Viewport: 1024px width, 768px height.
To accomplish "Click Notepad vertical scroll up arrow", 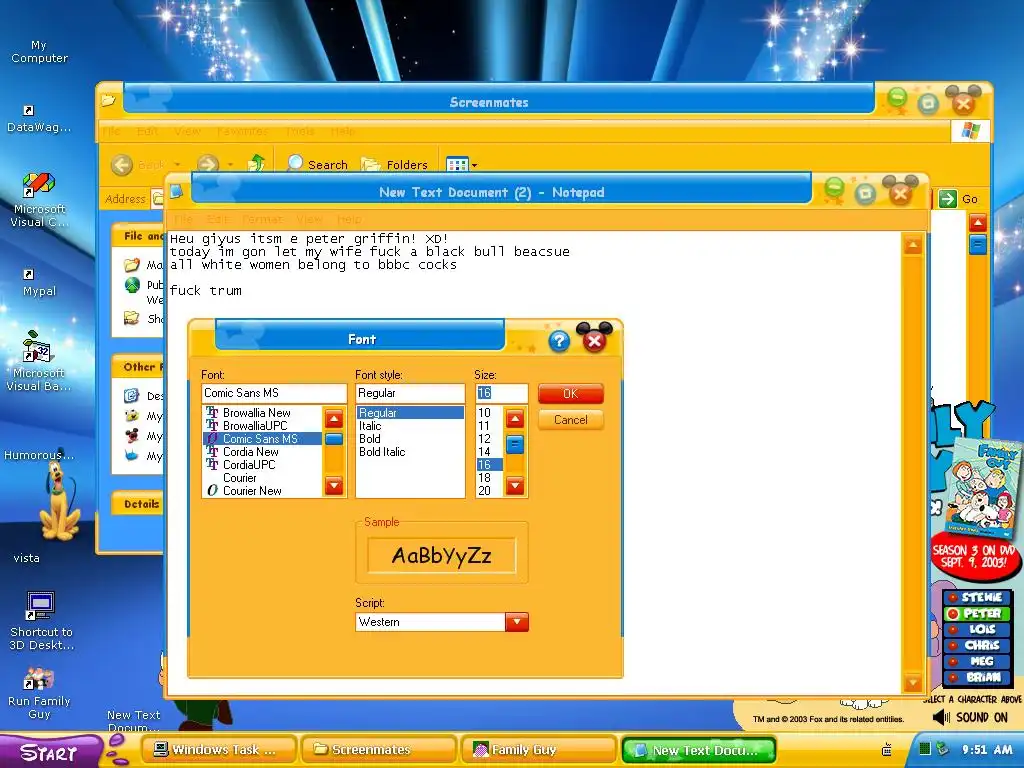I will (x=912, y=245).
